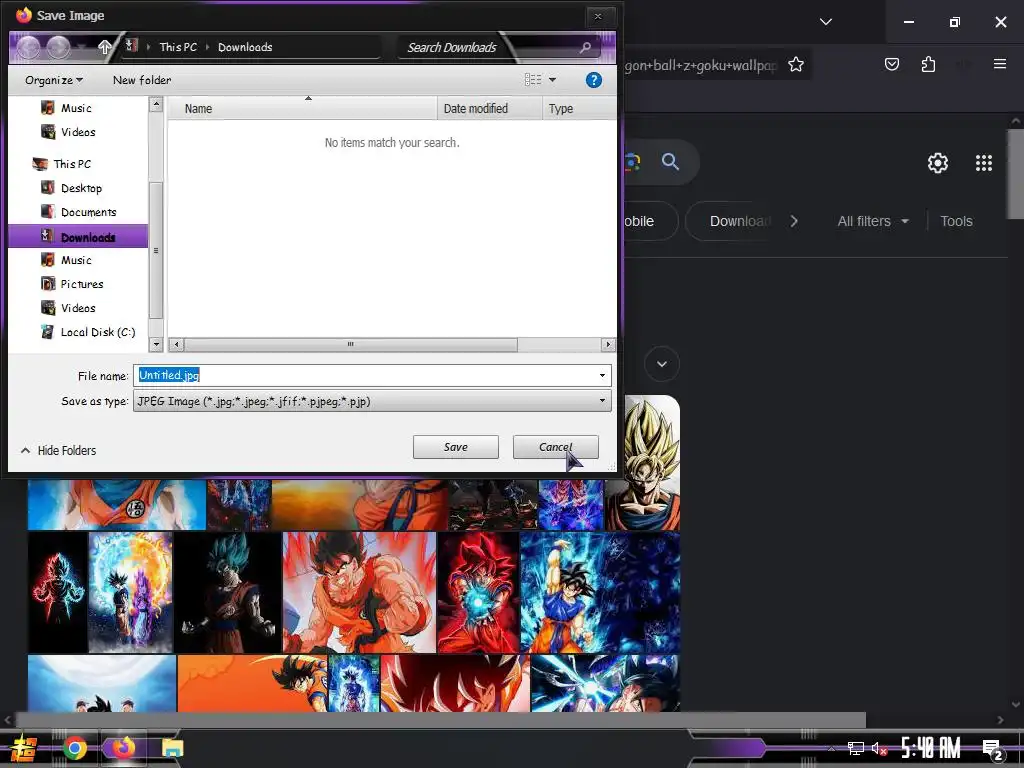1024x768 pixels.
Task: Expand the circular down-chevron button on page
Action: tap(662, 364)
